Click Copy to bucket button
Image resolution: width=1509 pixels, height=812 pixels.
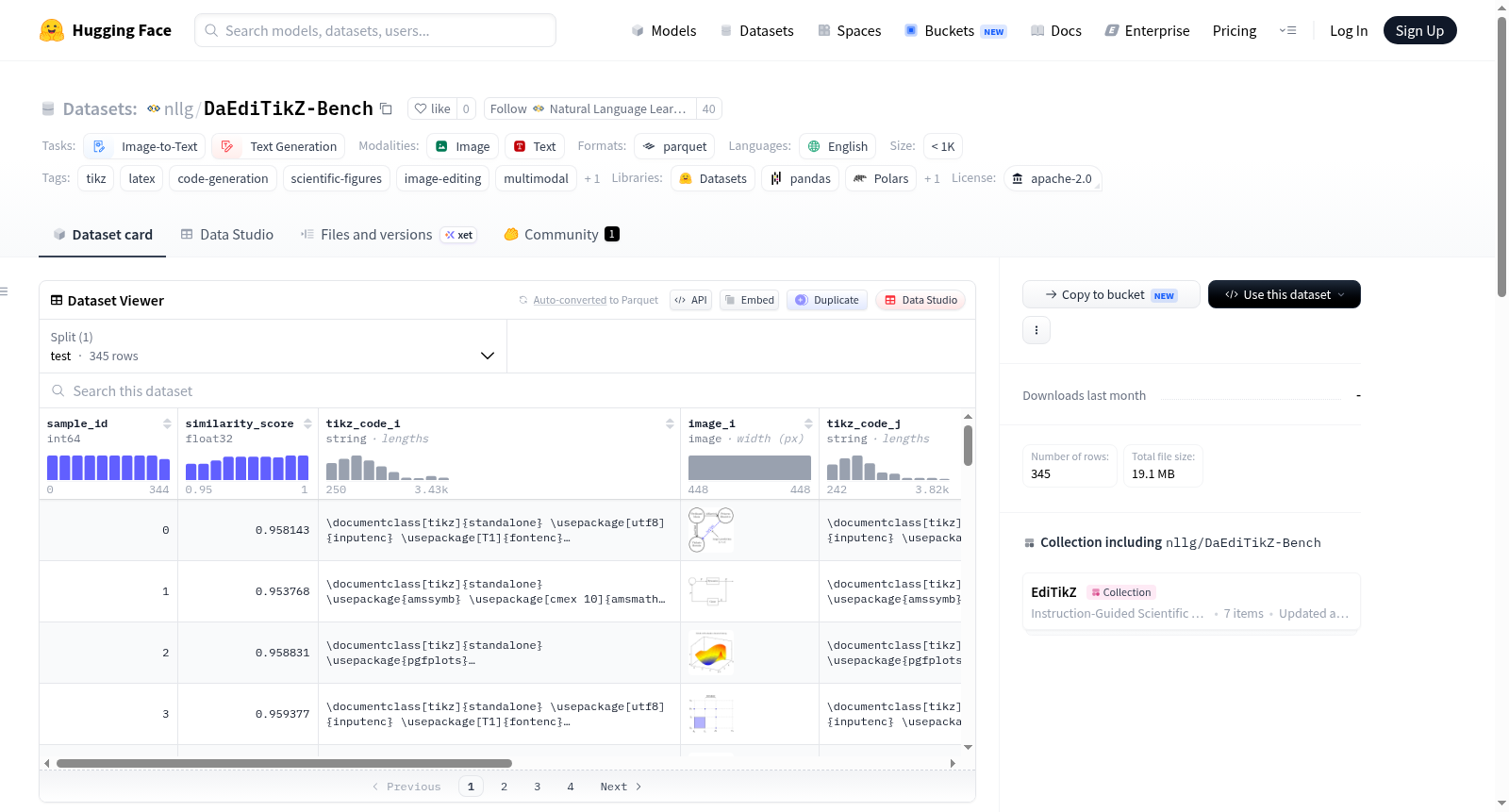tap(1111, 294)
